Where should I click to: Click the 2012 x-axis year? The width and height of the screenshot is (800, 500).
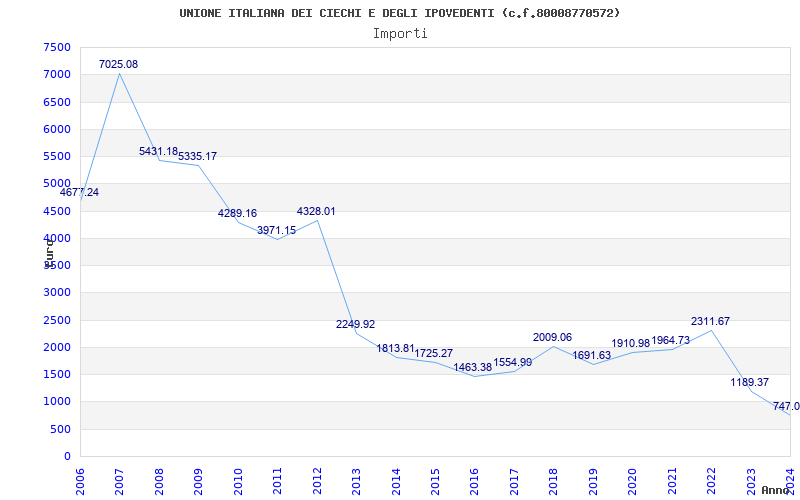point(317,481)
